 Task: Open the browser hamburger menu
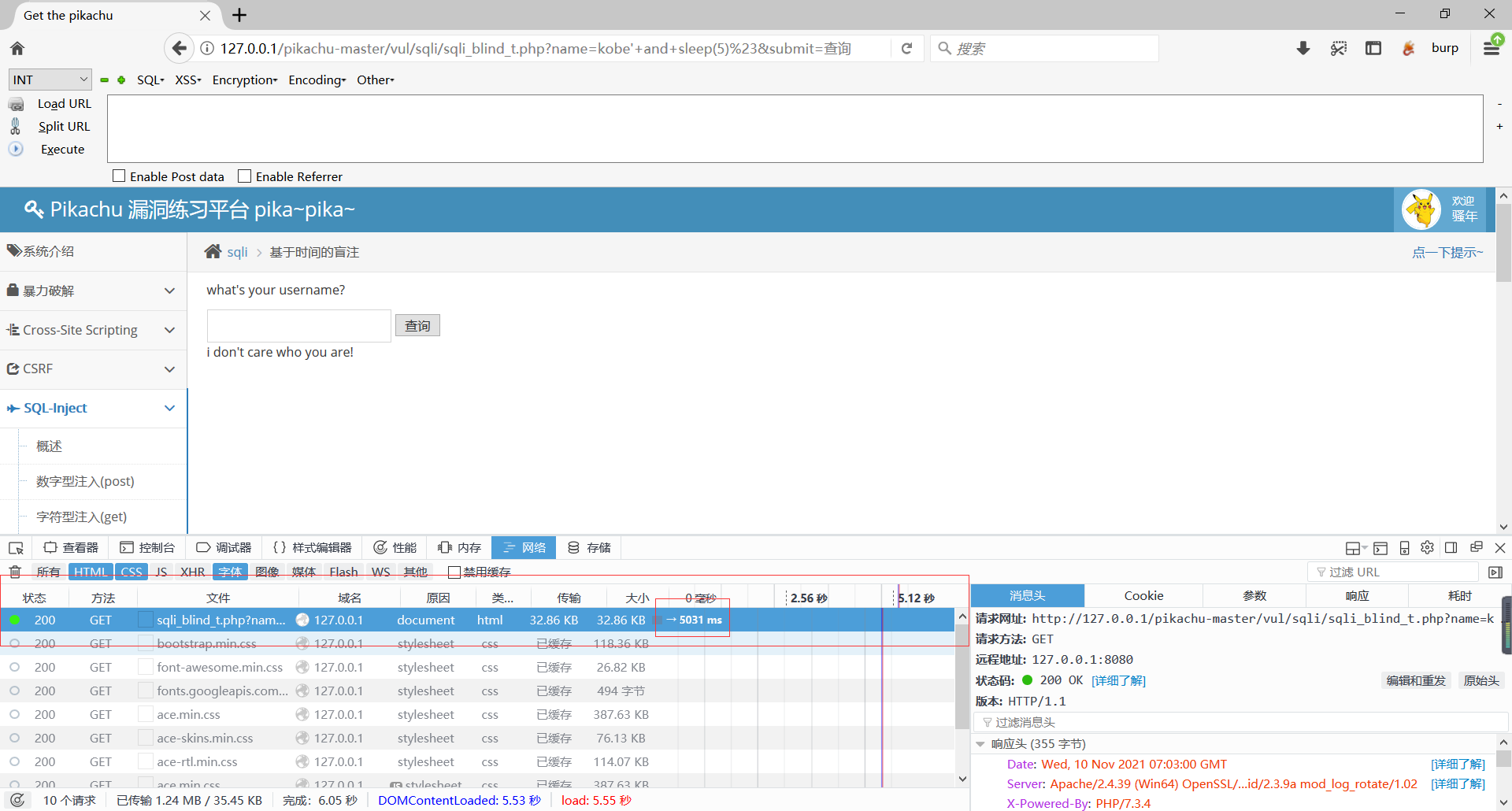pos(1491,48)
